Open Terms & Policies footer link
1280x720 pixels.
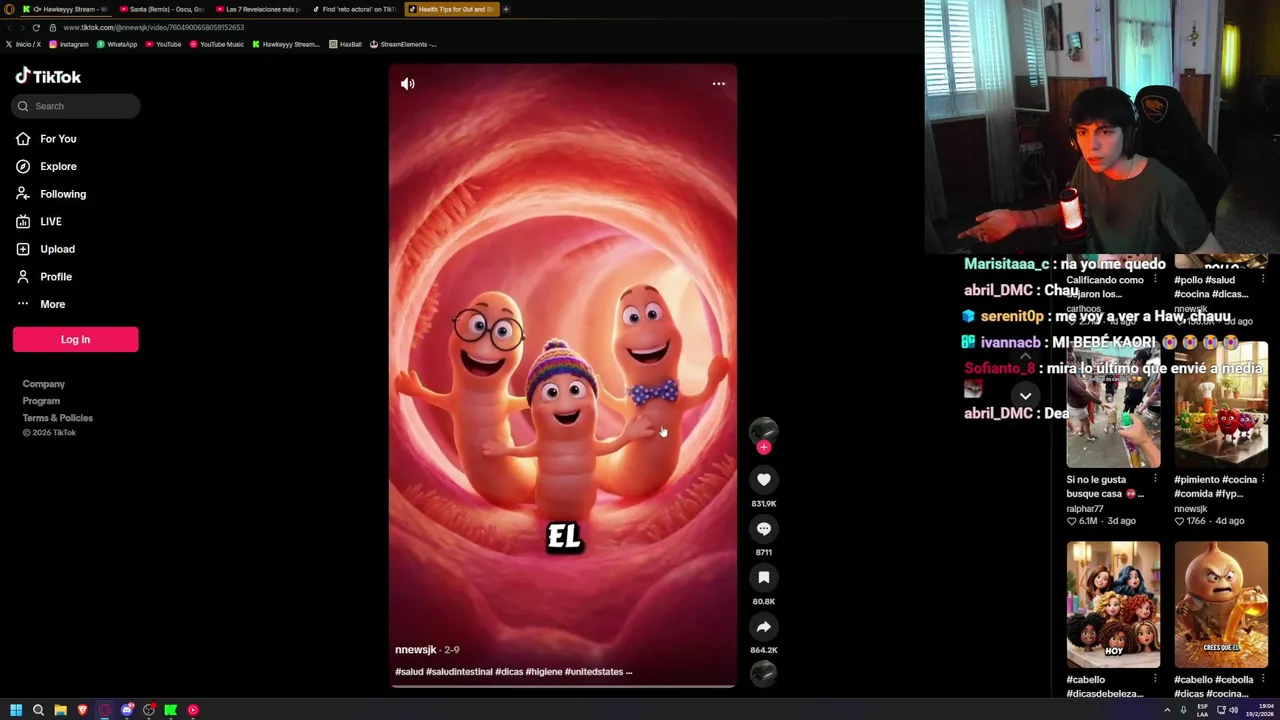coord(57,418)
